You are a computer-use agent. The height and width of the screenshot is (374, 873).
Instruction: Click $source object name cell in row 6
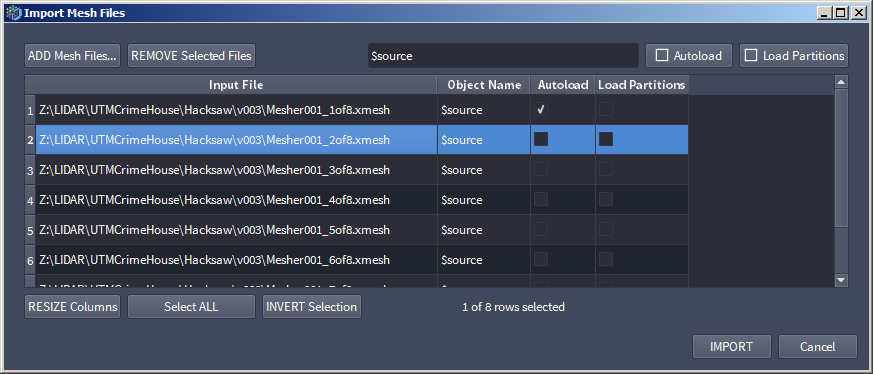point(484,260)
